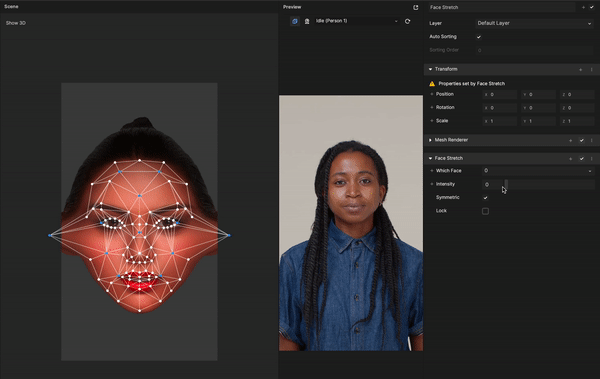
Task: Click the webcam source icon in Preview
Action: tap(307, 21)
